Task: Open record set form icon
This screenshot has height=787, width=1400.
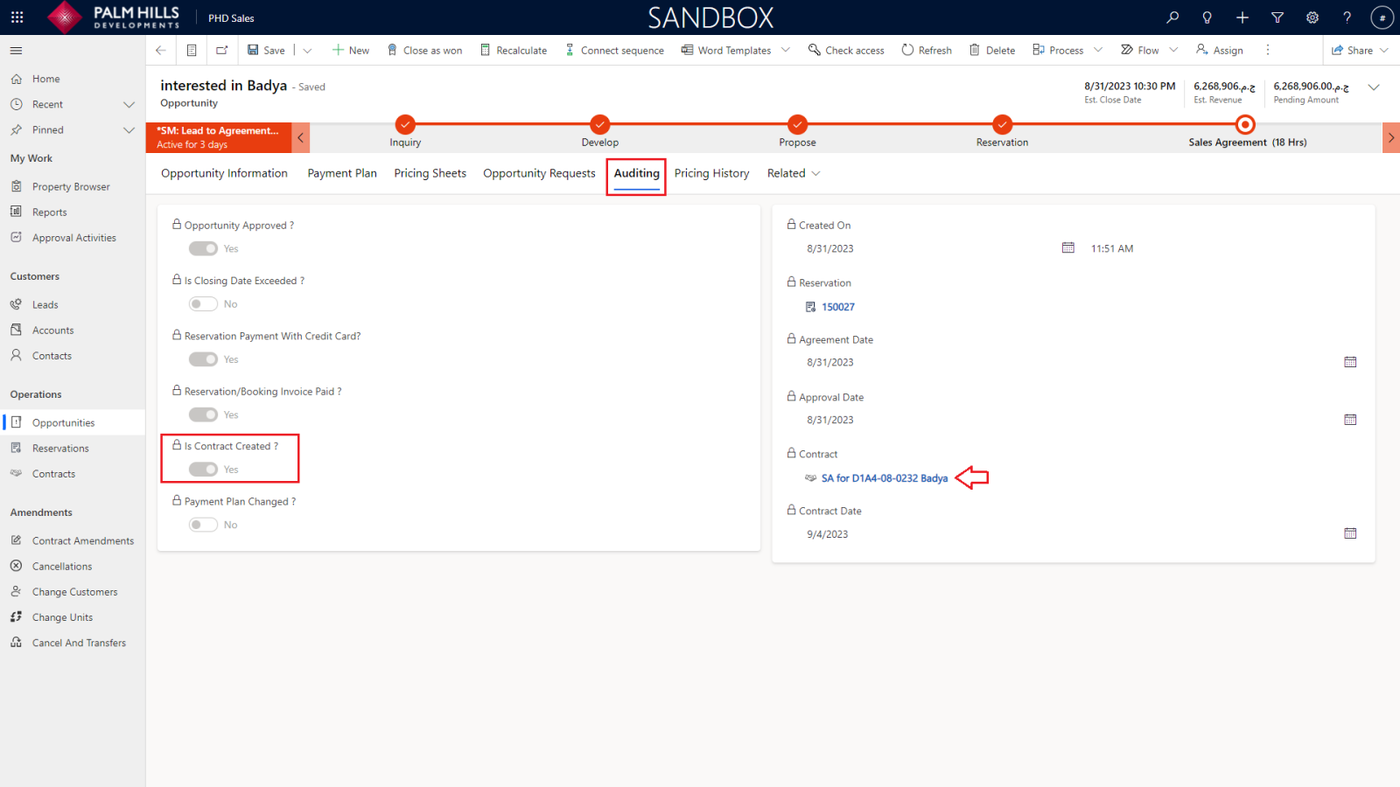Action: 191,50
